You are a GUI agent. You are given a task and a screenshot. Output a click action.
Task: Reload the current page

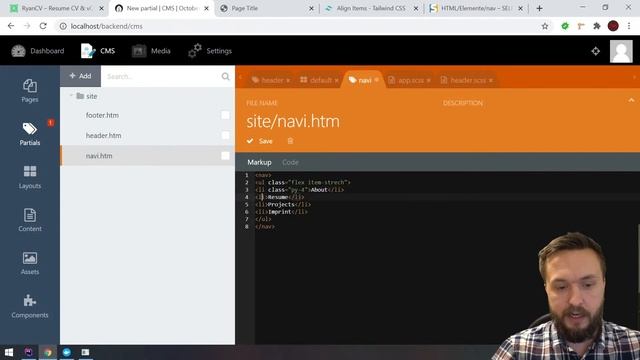pos(43,26)
